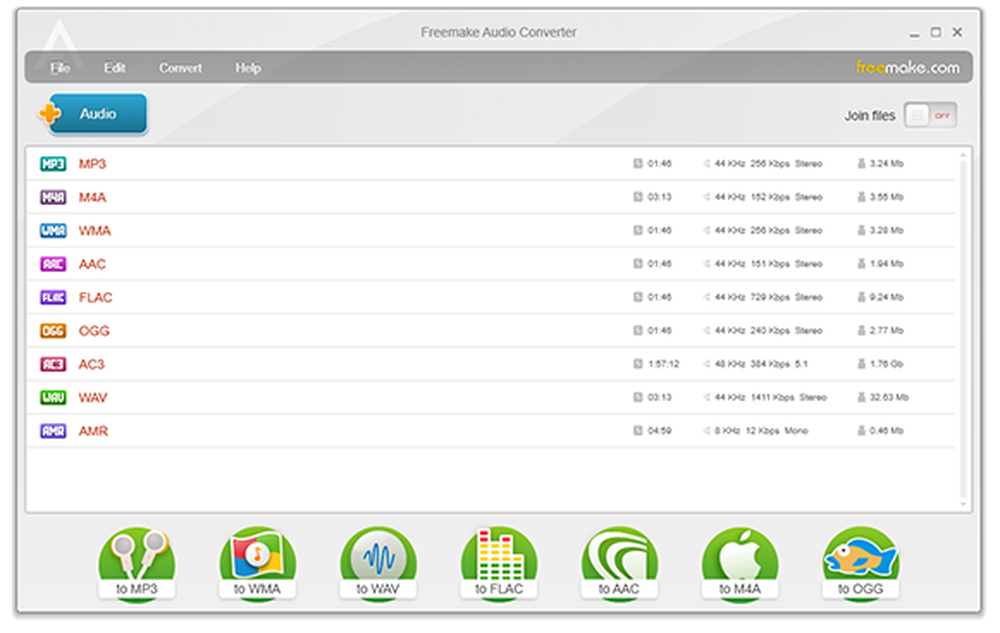The width and height of the screenshot is (1000, 633).
Task: Click the 1:57:12 duration value
Action: coord(663,364)
